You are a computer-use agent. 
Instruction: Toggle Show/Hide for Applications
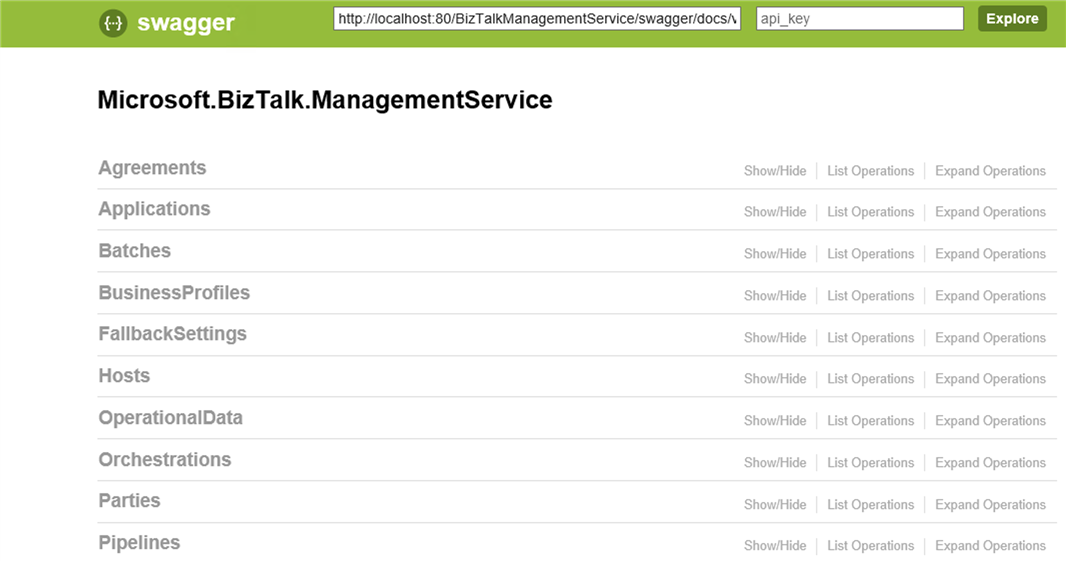(x=775, y=211)
